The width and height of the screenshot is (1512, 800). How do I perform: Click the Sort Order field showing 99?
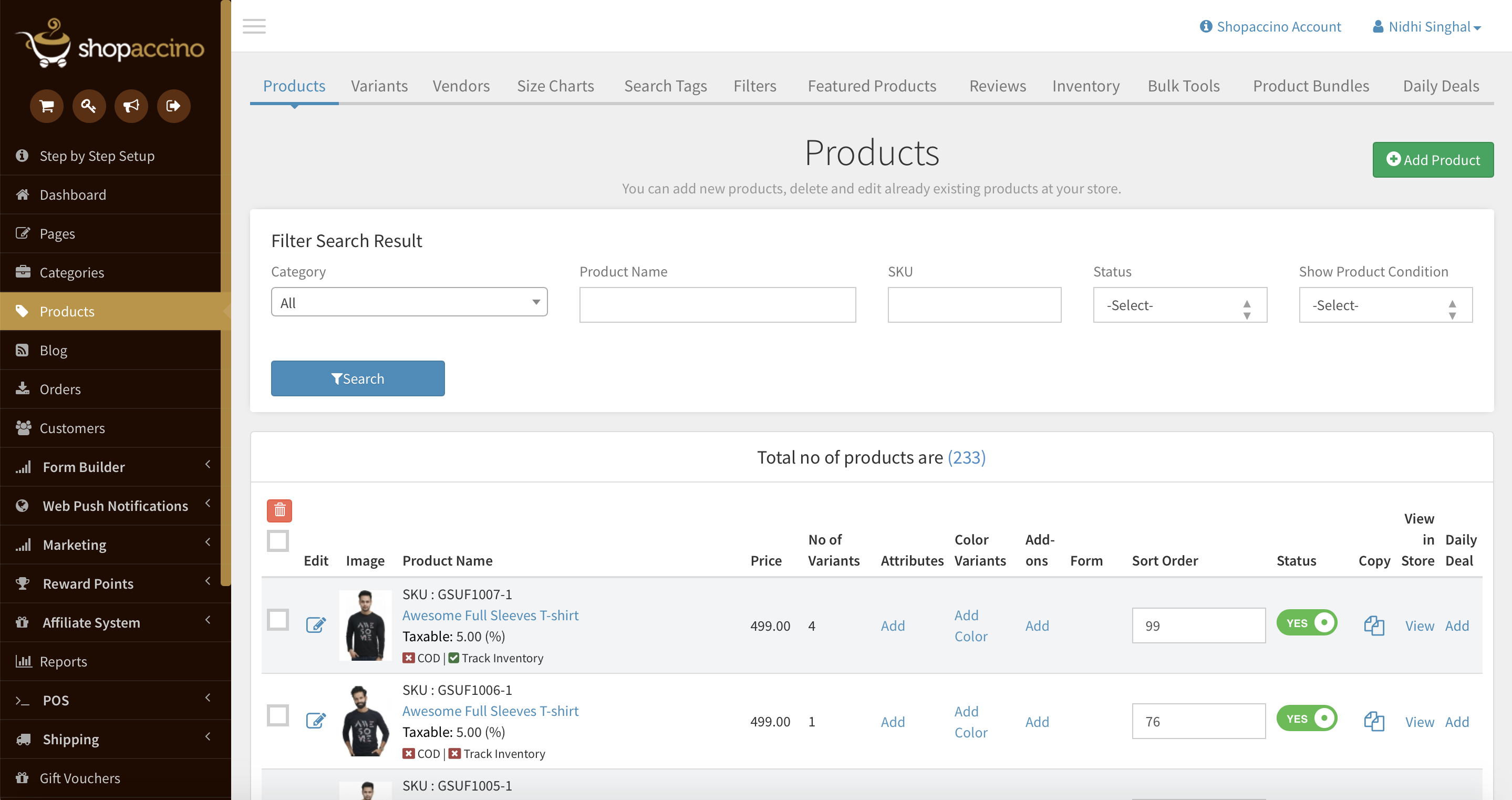[x=1198, y=625]
